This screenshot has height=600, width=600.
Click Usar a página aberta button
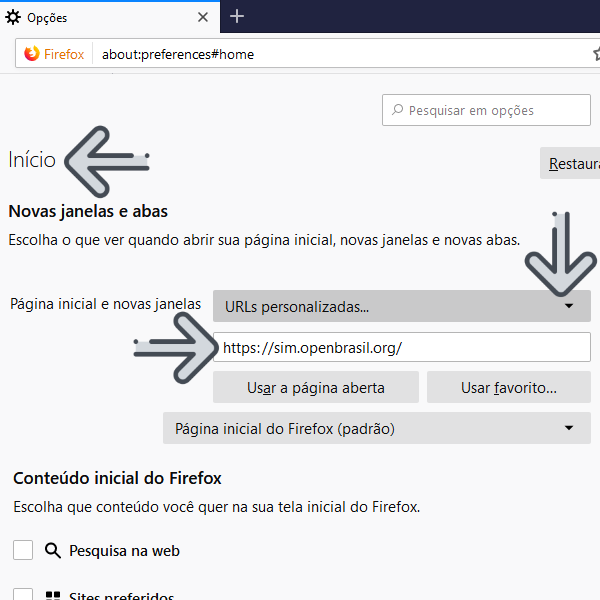[316, 387]
